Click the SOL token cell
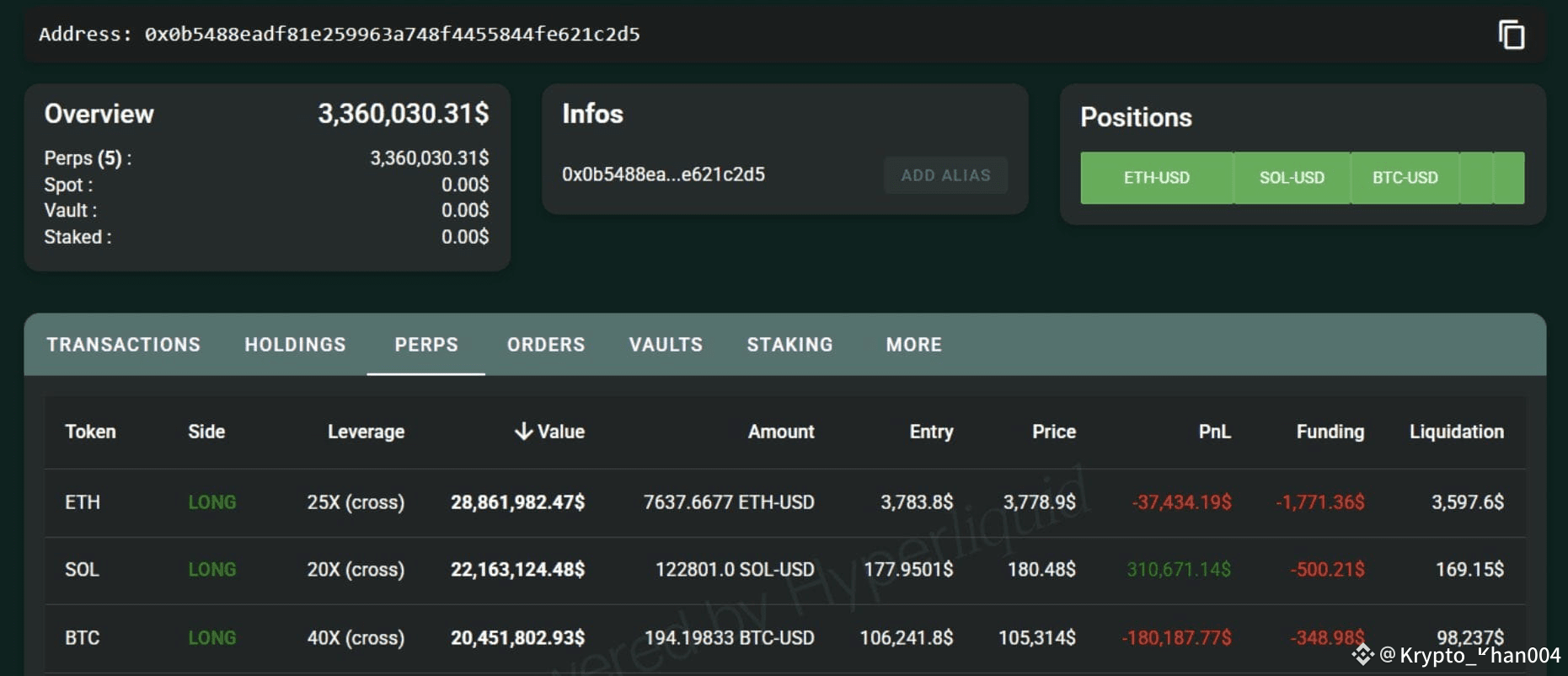 click(82, 570)
